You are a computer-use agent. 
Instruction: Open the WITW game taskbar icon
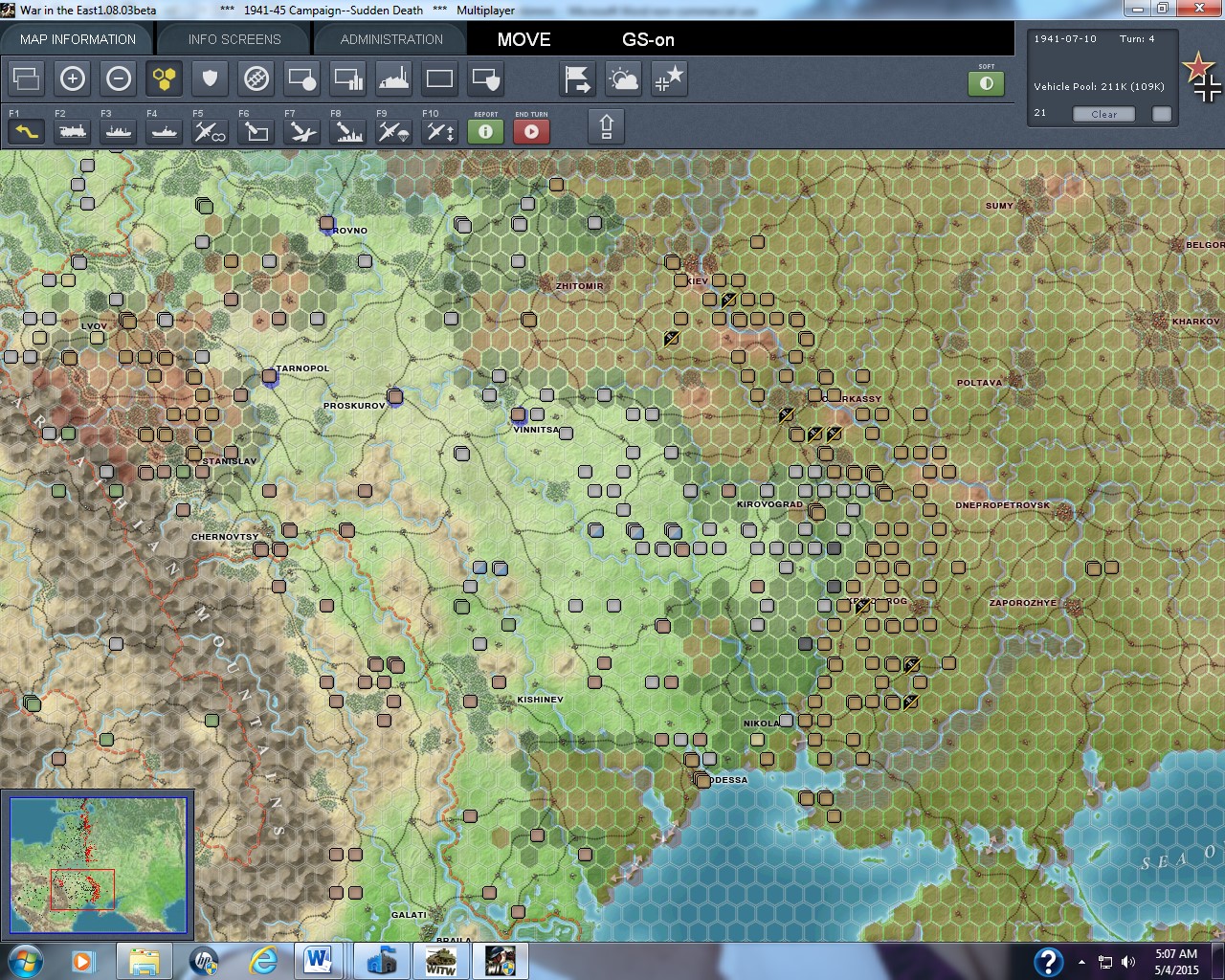[440, 961]
